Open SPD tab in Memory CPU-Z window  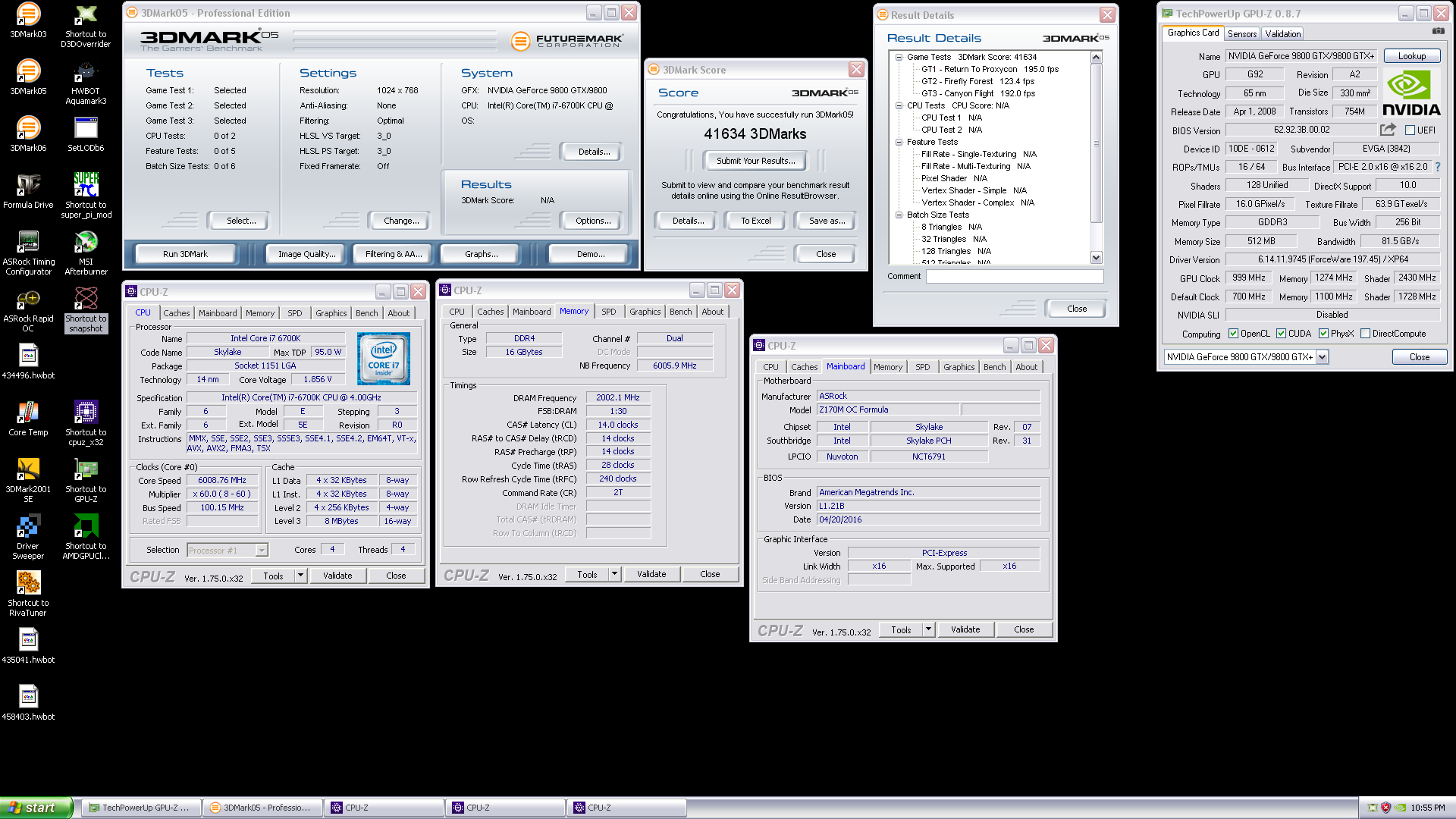(608, 312)
